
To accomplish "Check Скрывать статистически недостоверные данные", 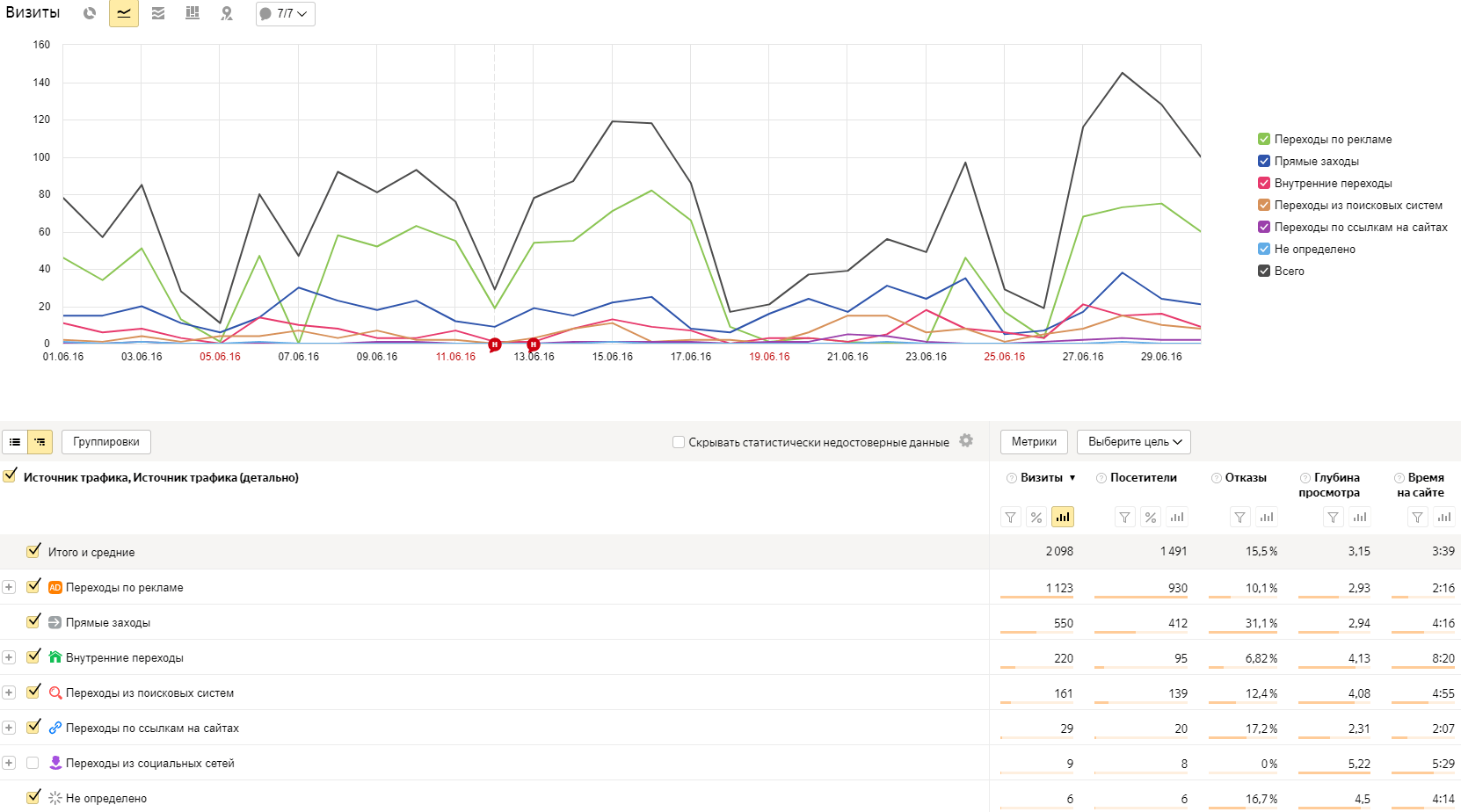I will pos(679,442).
